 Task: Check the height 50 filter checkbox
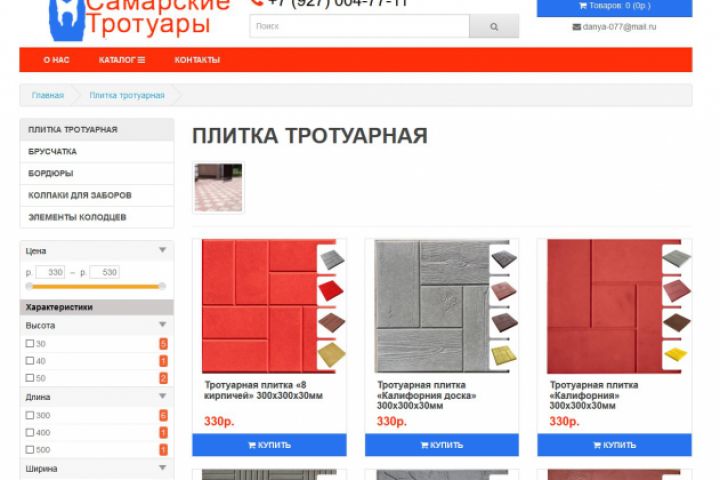[30, 378]
